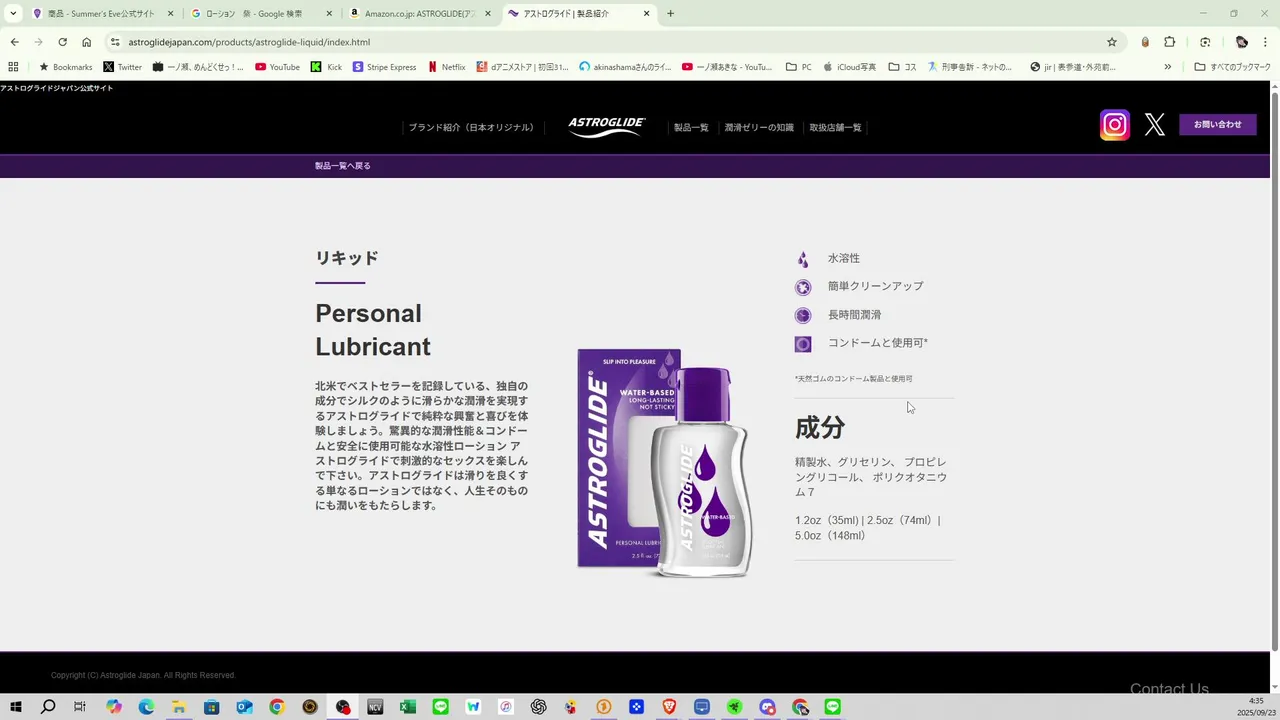Open Windows search from taskbar
The width and height of the screenshot is (1280, 720).
click(48, 707)
